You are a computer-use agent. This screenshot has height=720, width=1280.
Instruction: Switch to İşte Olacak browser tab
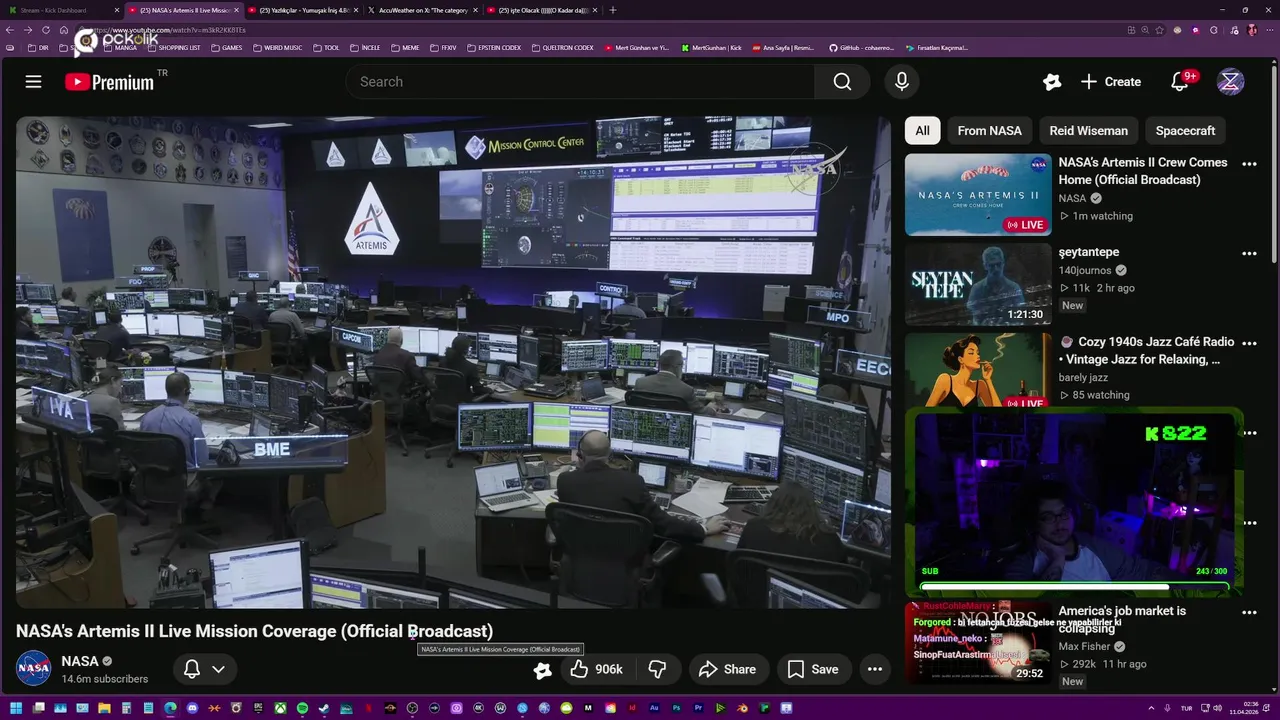tap(542, 10)
